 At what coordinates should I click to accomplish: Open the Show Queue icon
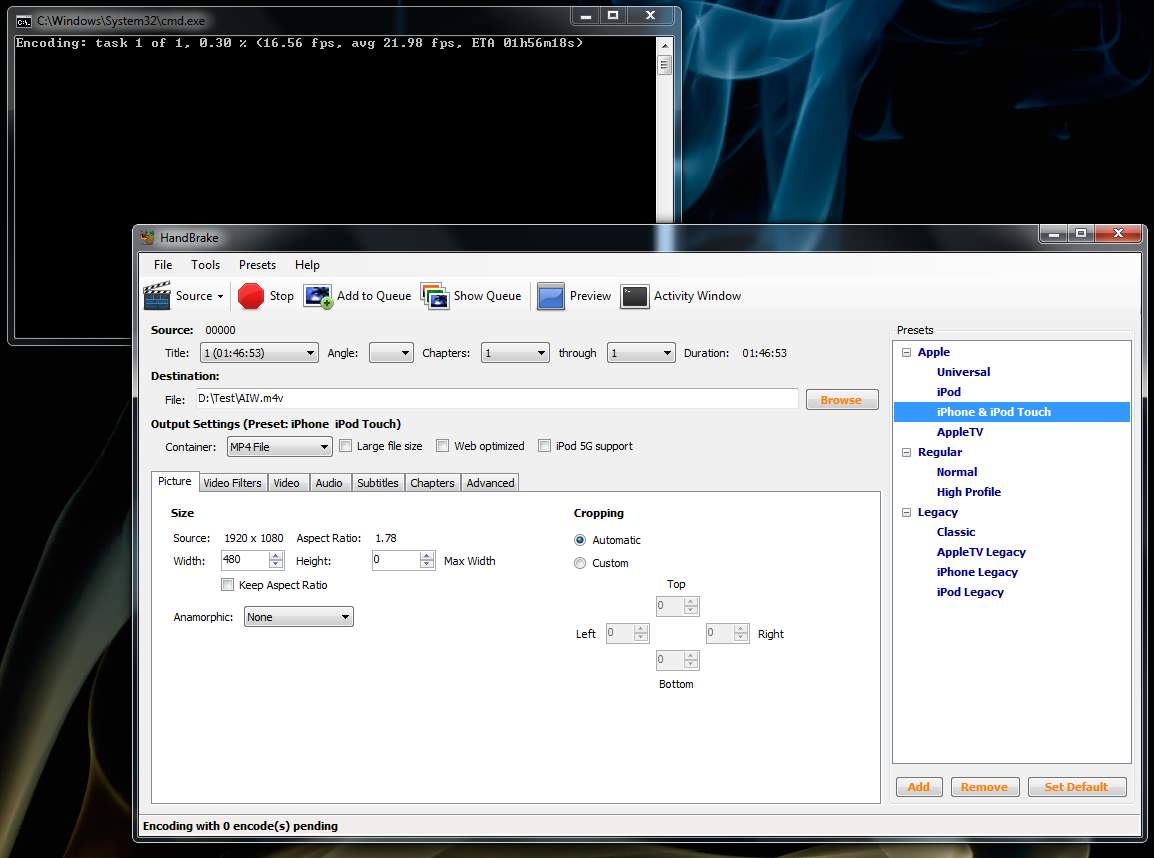click(435, 296)
